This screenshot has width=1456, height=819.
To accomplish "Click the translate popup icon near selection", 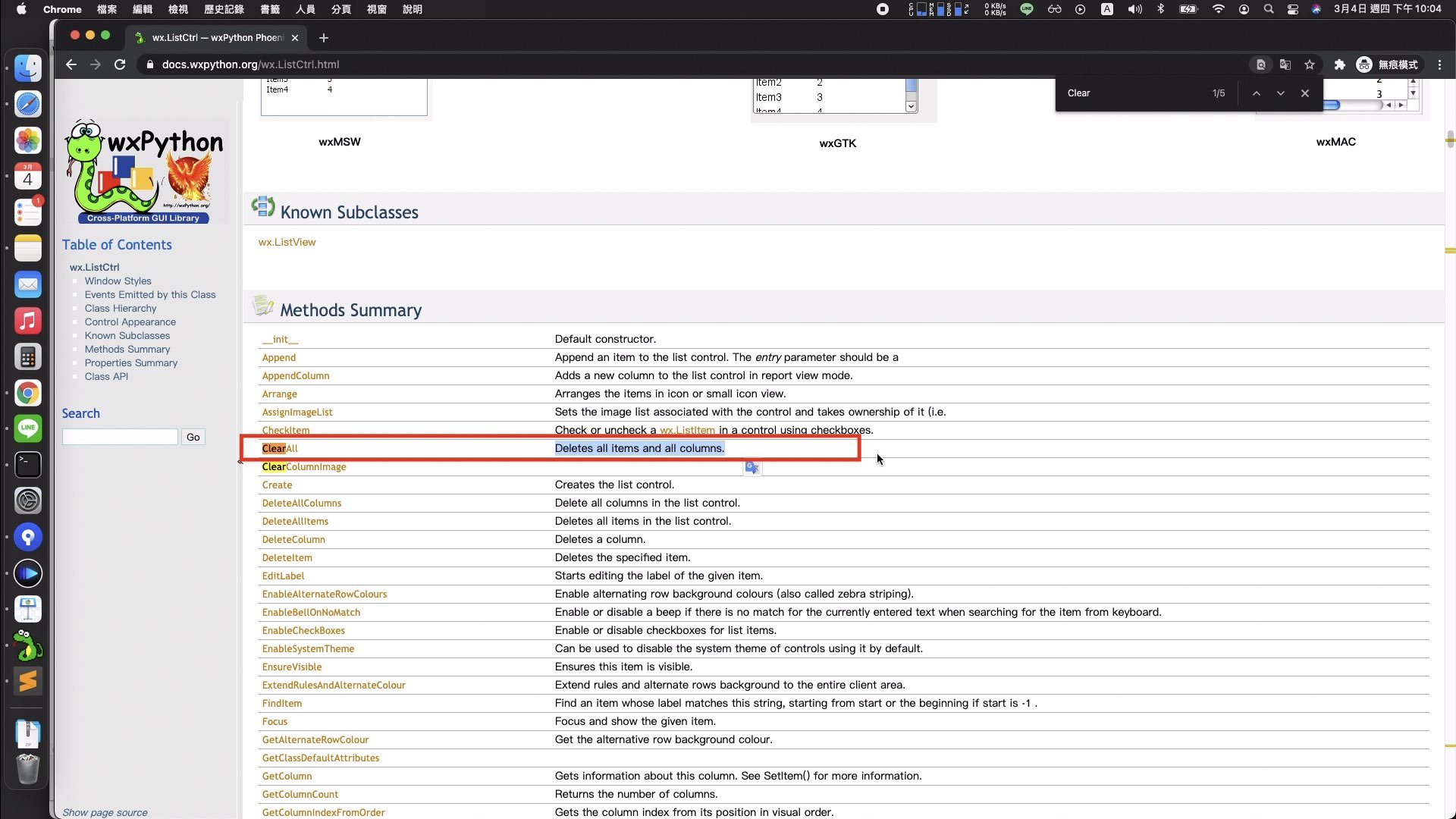I will pyautogui.click(x=752, y=467).
